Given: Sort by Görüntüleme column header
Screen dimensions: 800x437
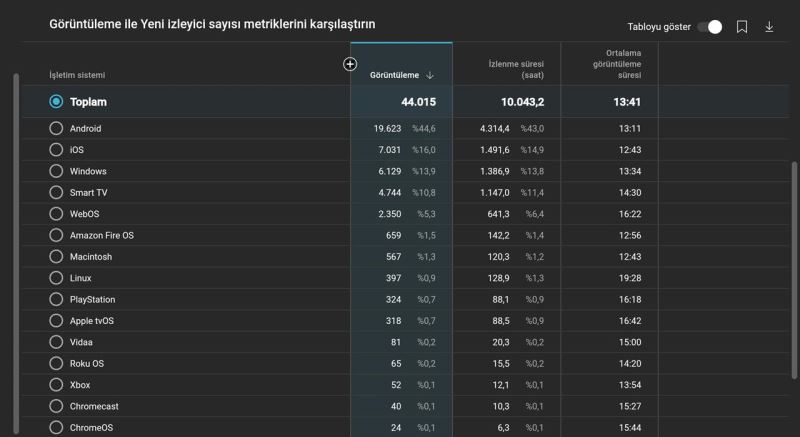Looking at the screenshot, I should 396,75.
